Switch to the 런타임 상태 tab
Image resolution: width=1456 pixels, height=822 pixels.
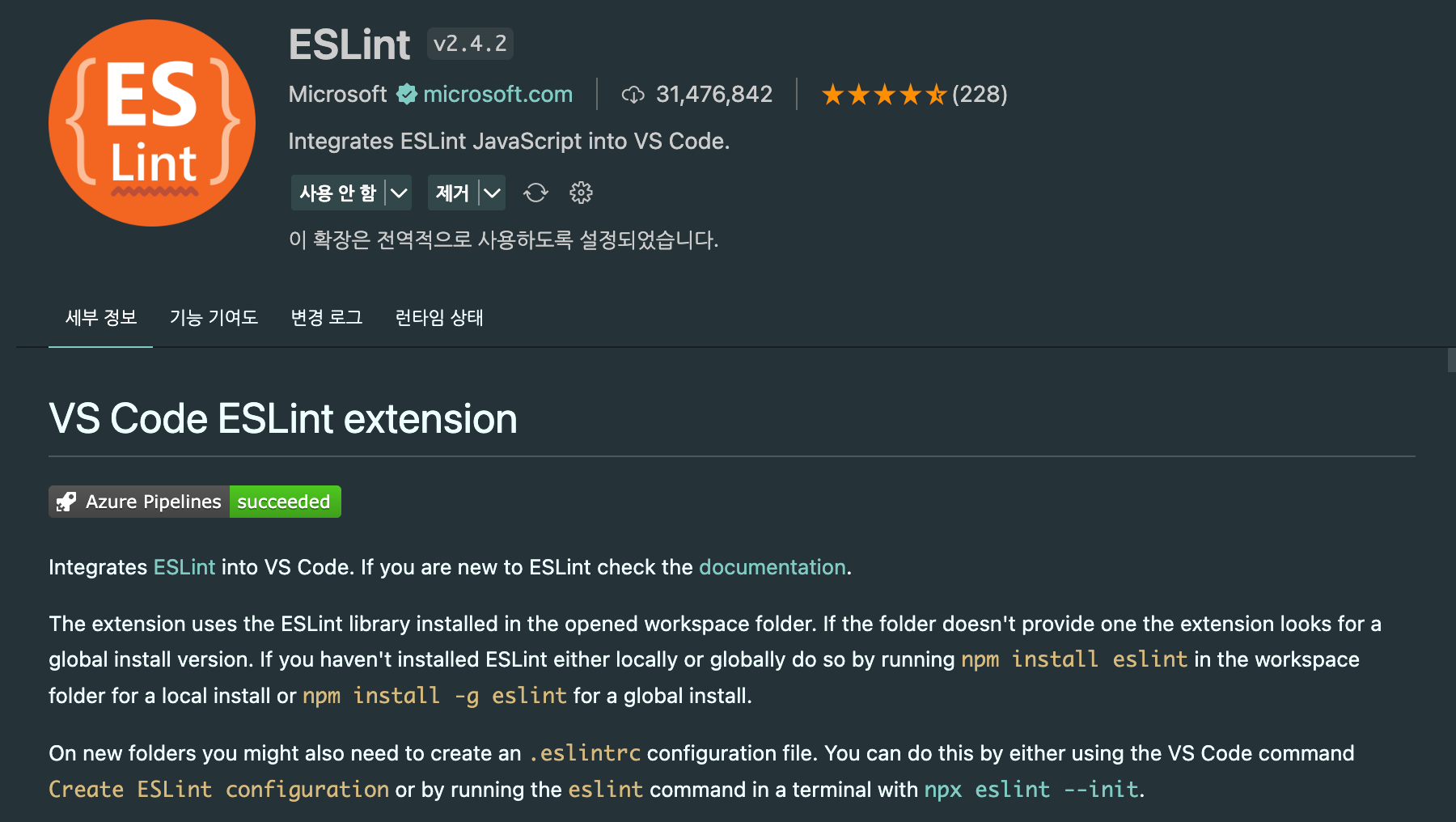click(x=439, y=317)
